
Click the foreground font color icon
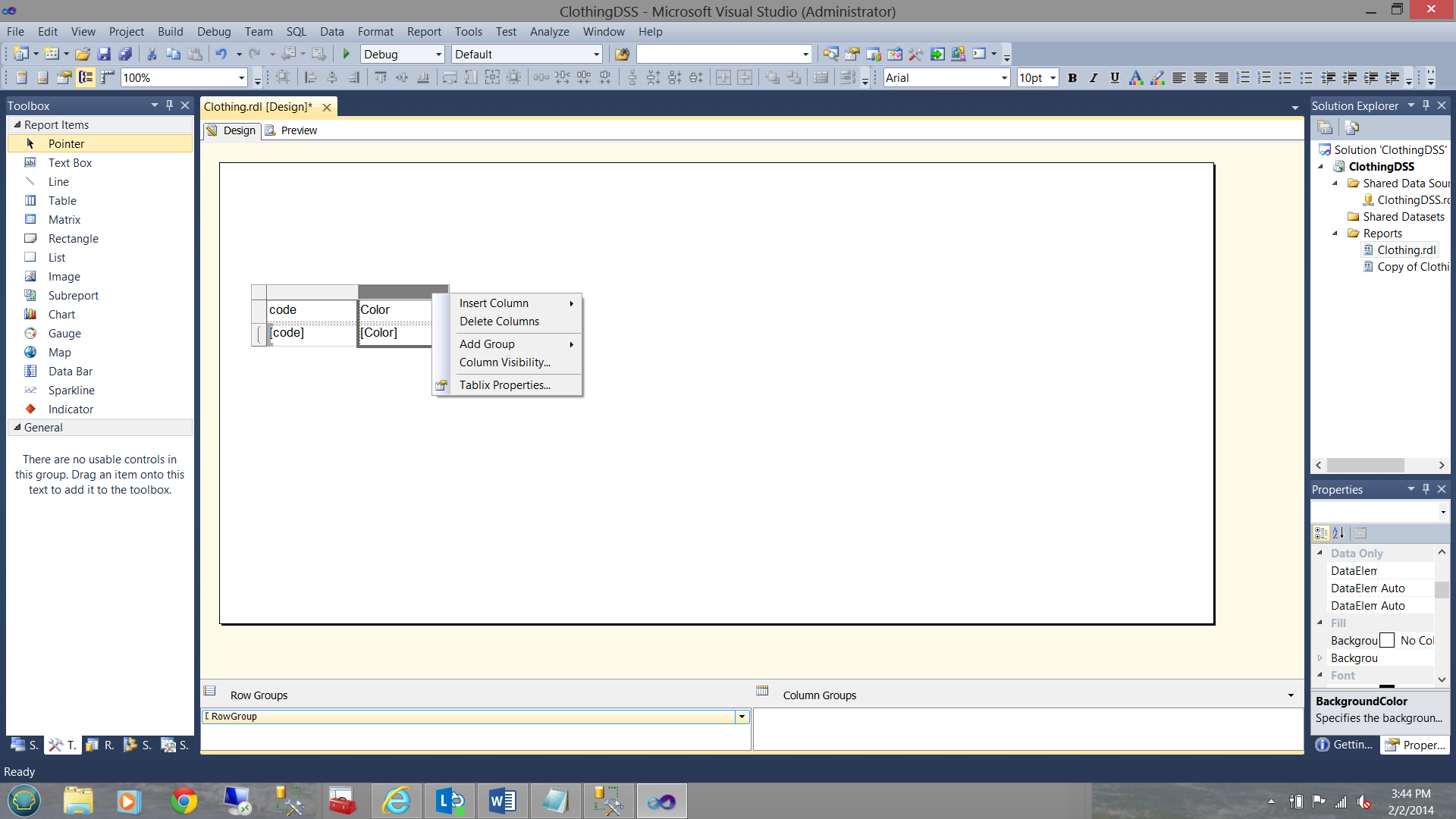point(1135,77)
